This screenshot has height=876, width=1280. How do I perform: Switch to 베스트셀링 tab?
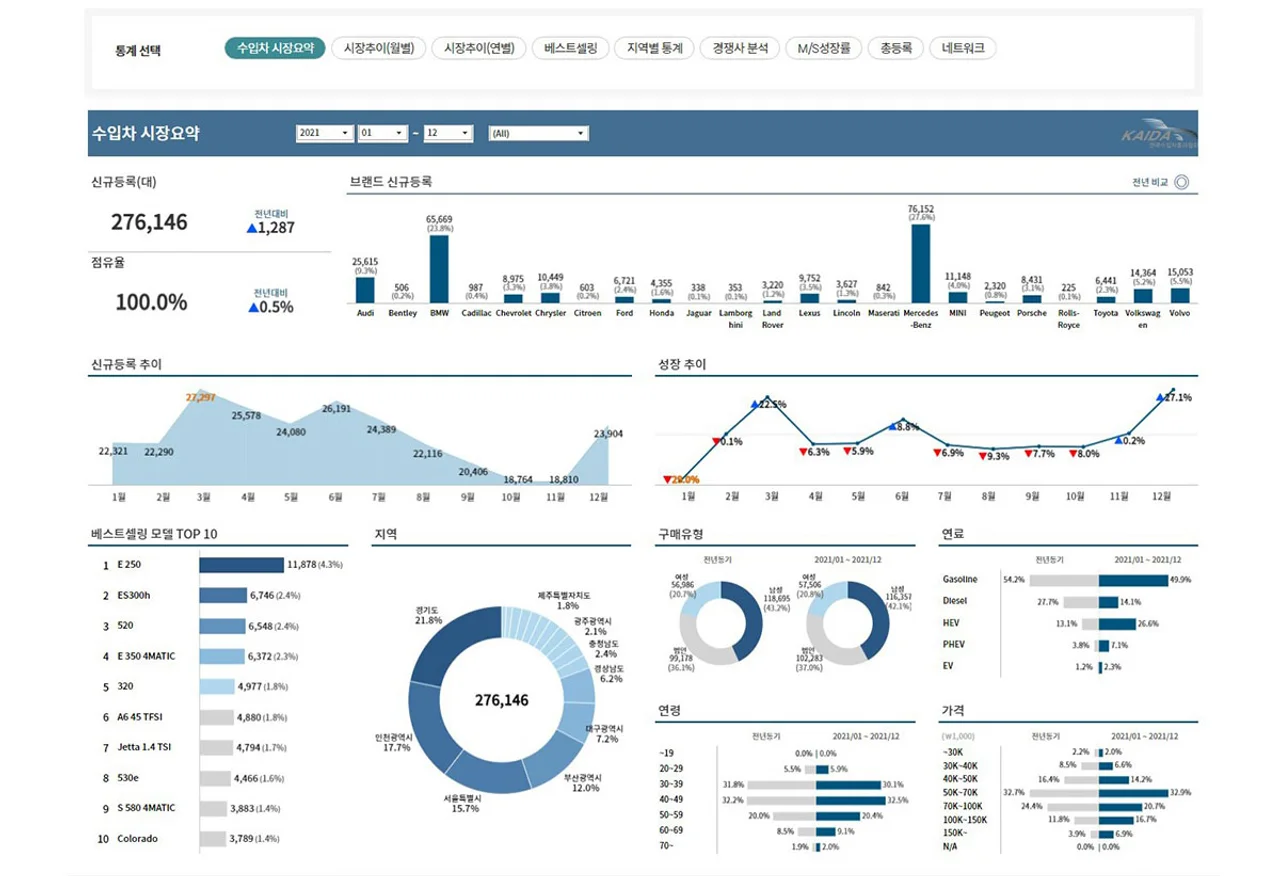pos(571,48)
